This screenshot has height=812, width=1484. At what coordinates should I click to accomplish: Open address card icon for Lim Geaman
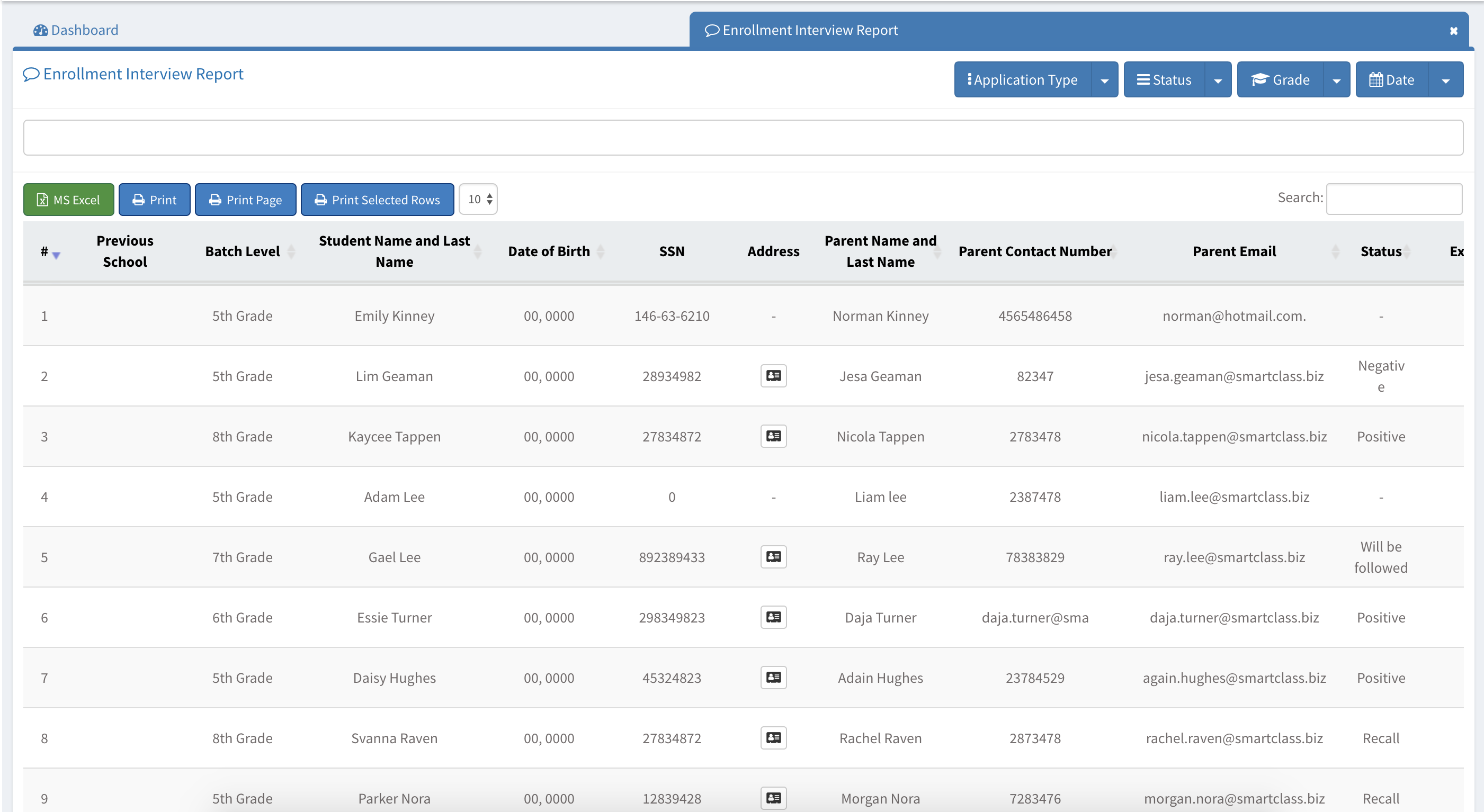coord(773,376)
